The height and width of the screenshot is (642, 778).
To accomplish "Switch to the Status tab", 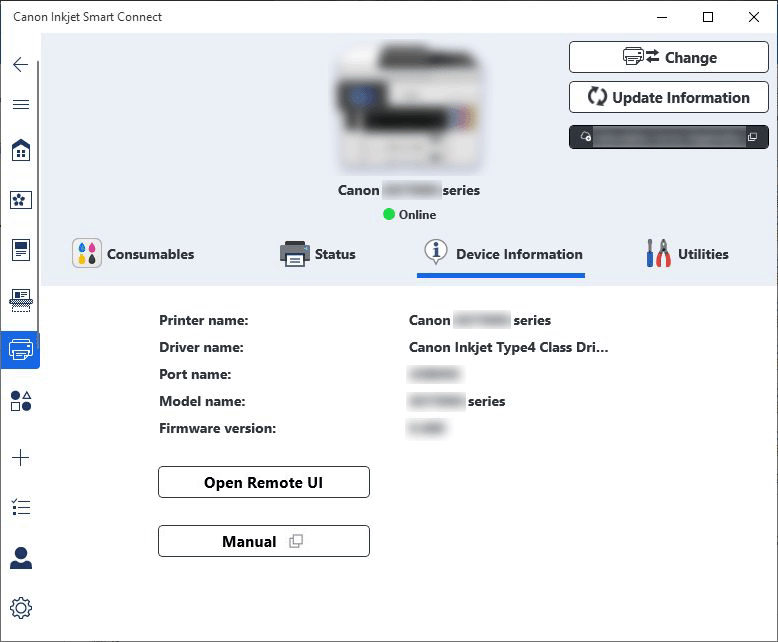I will point(318,254).
